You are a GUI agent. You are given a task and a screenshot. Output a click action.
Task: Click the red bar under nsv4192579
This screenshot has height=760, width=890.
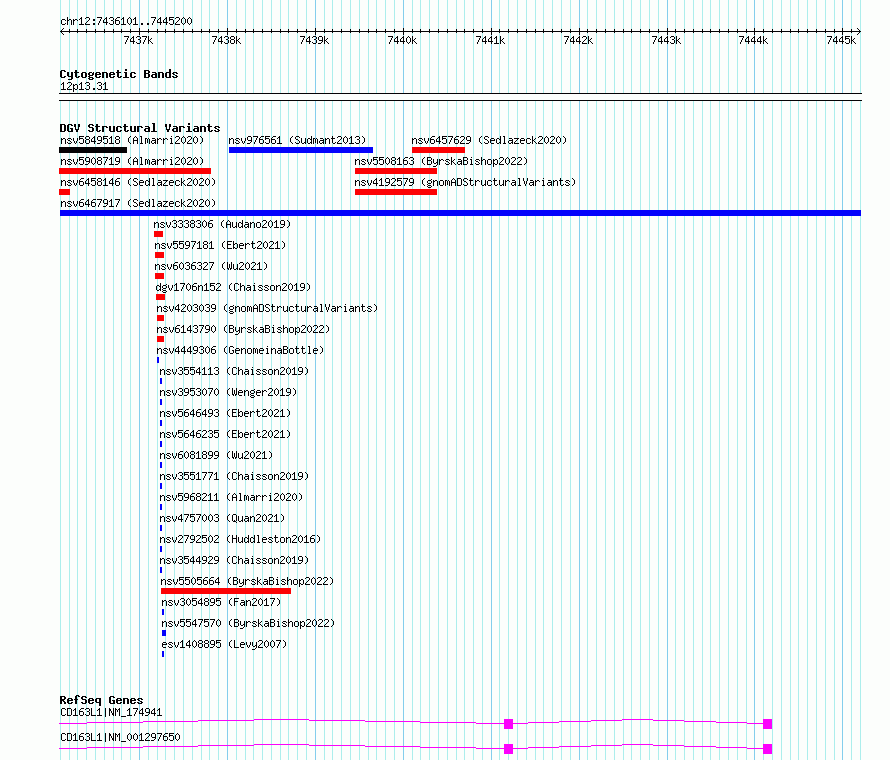coord(396,192)
